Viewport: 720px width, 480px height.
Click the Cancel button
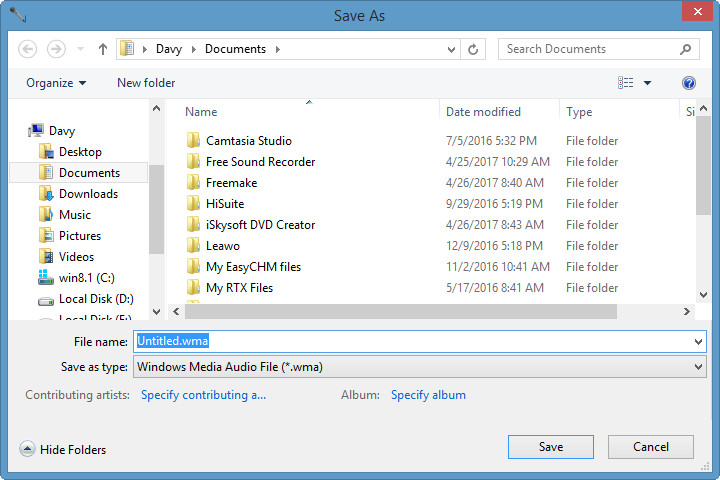click(651, 447)
